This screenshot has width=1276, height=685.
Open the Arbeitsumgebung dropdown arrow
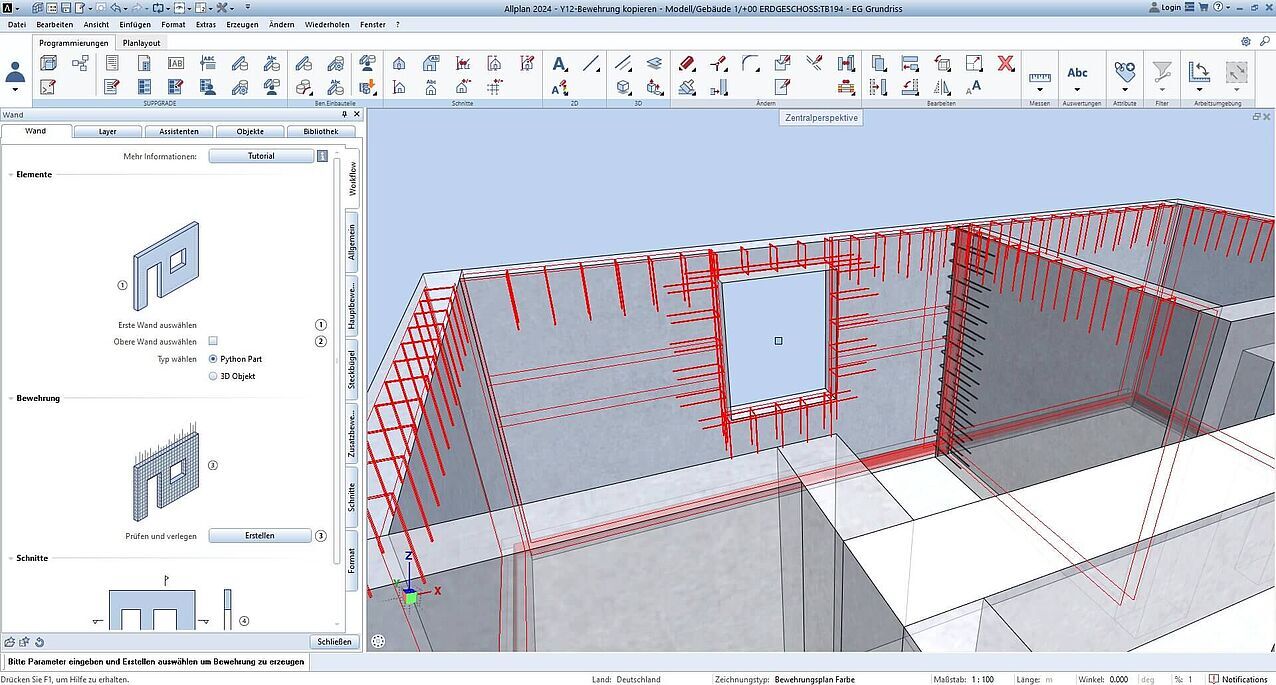tap(1199, 91)
